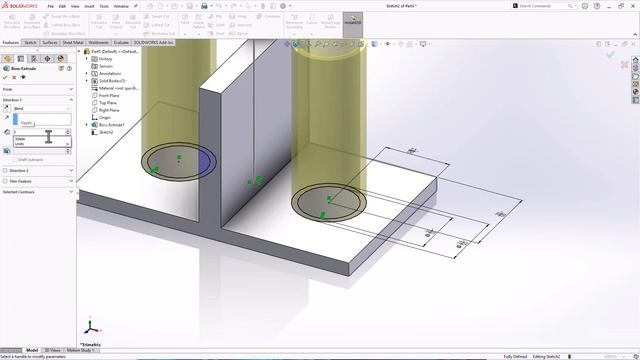Open the Insert menu
Screen dimensions: 640x360
pyautogui.click(x=89, y=6)
